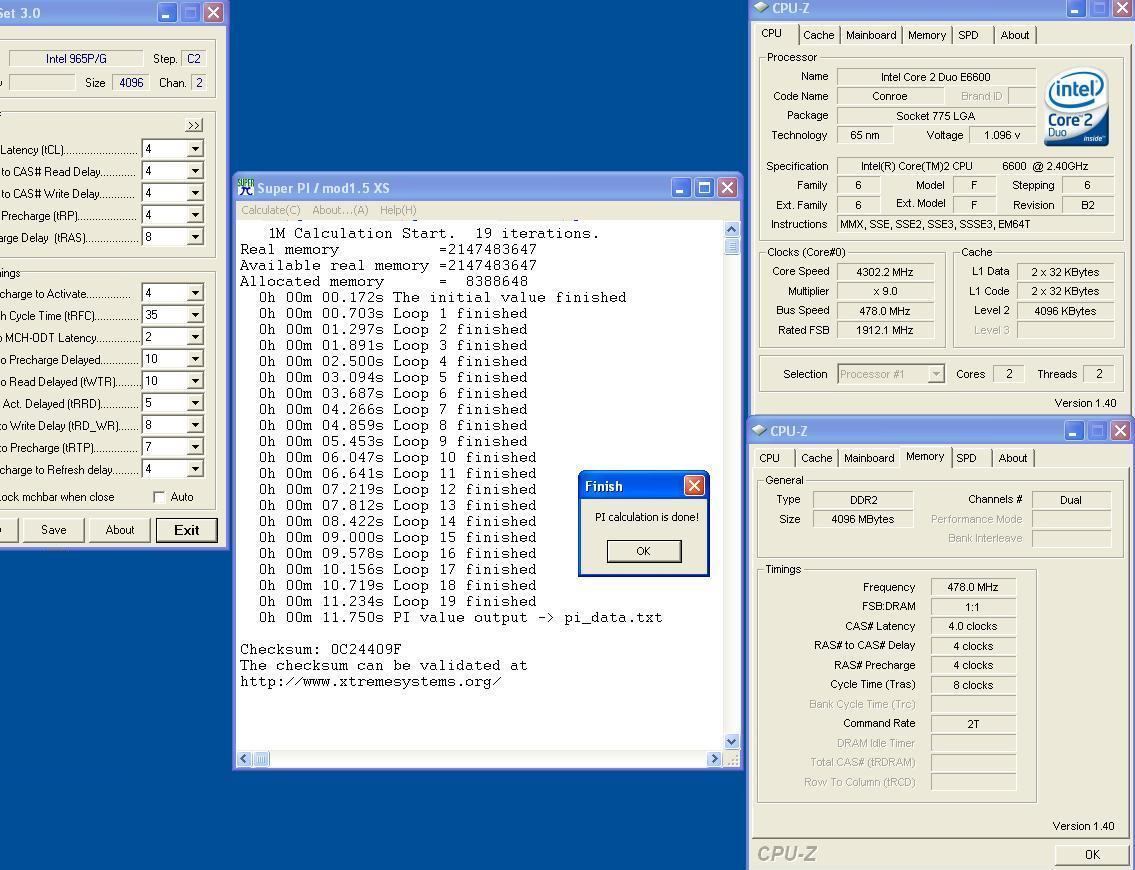Maximize the Super PI window

pos(704,188)
